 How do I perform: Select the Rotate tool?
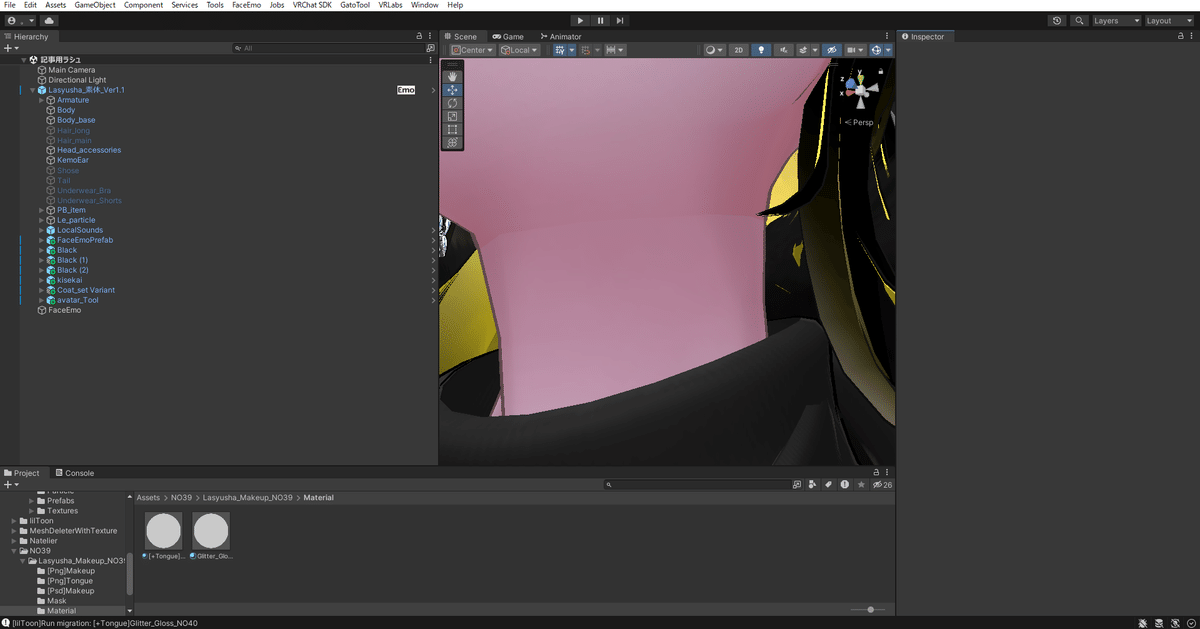(x=452, y=103)
